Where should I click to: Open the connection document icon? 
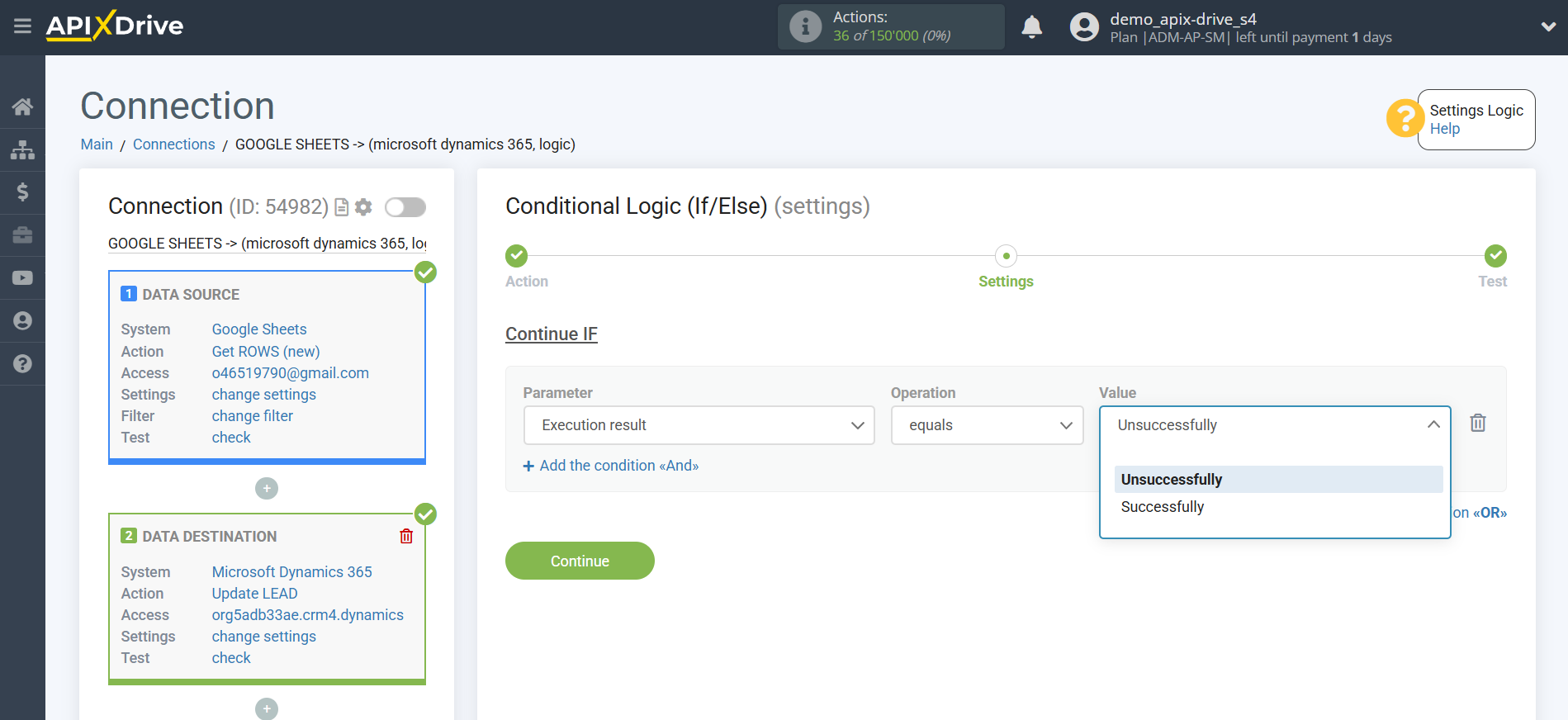tap(342, 207)
